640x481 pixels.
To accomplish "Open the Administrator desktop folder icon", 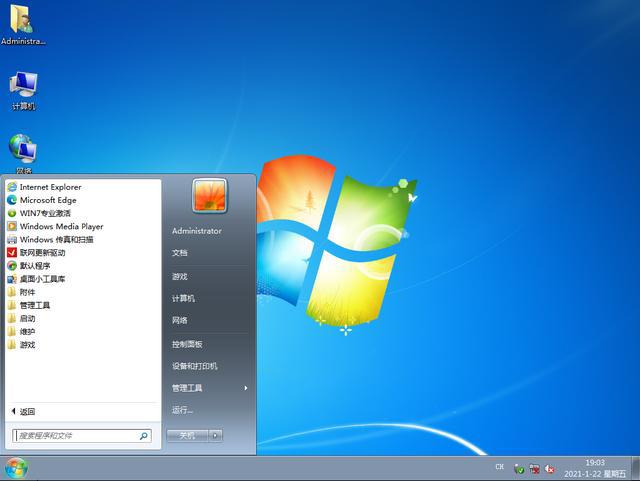I will tap(23, 24).
